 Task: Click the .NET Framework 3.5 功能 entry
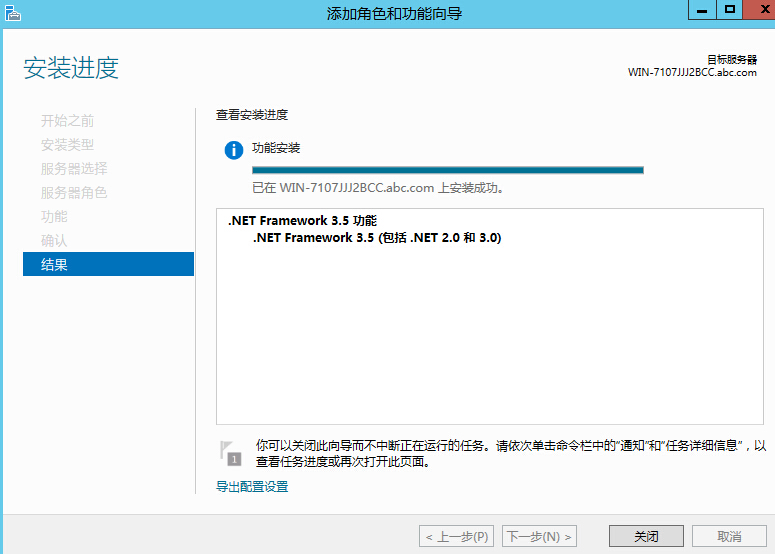click(x=302, y=220)
